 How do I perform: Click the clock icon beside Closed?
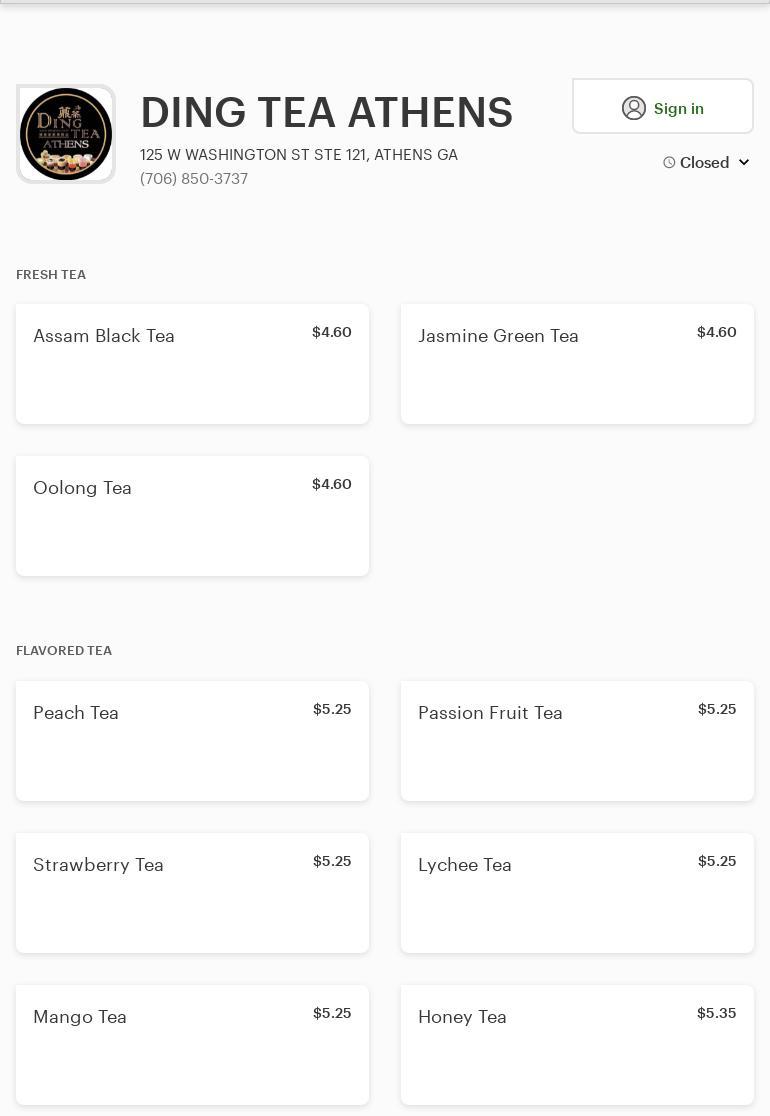[x=669, y=162]
